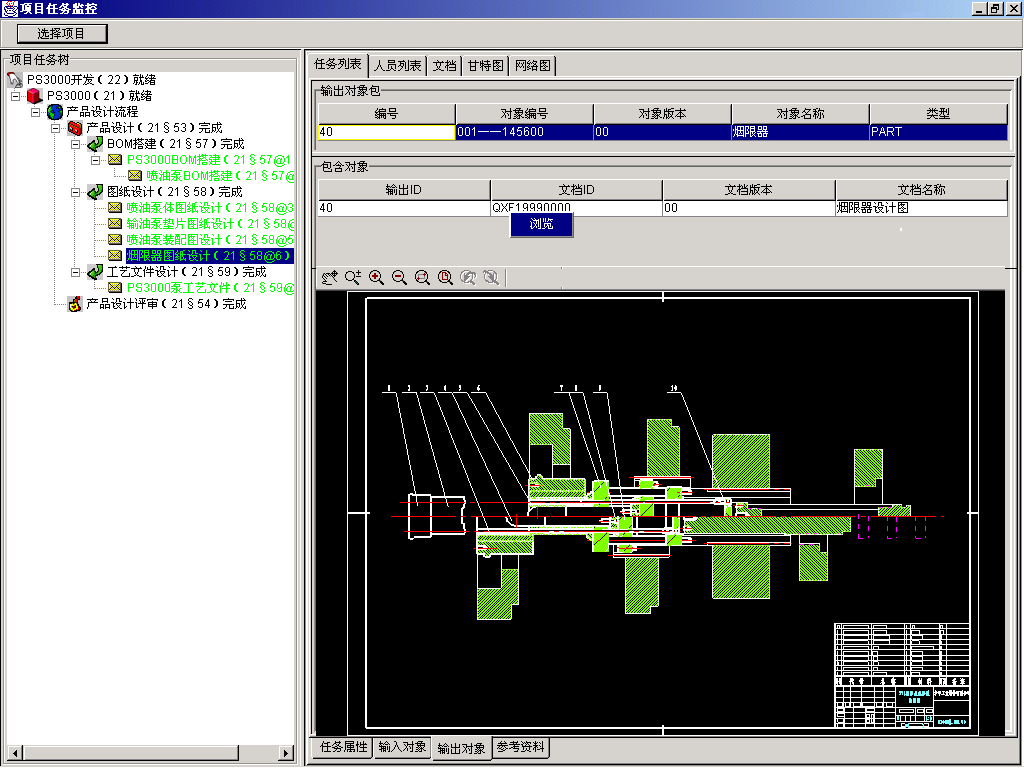The height and width of the screenshot is (768, 1024).
Task: Click the icon beside 产品设计评审
Action: [x=75, y=304]
